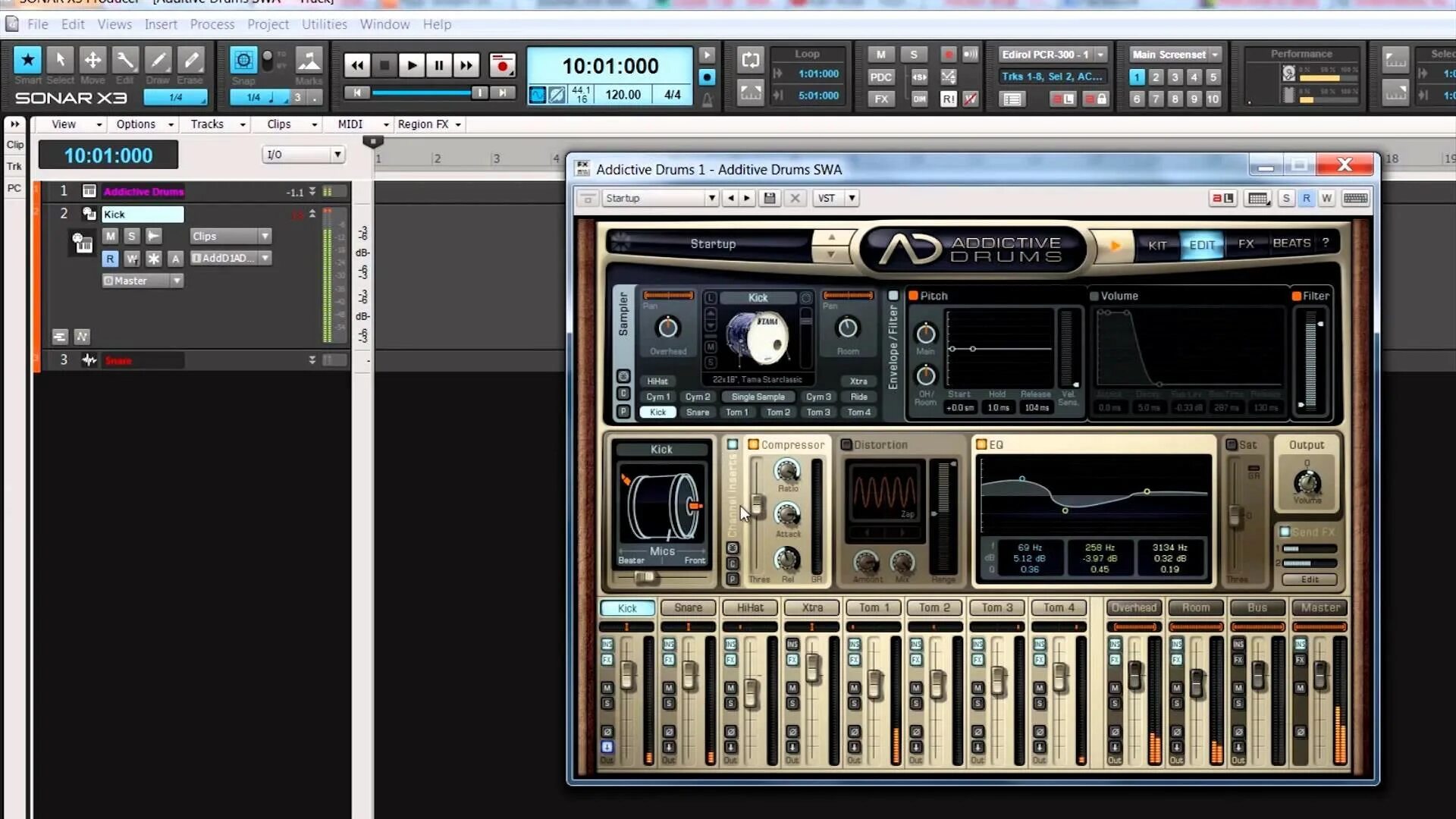Viewport: 1456px width, 819px height.
Task: Click the FX bypass button in Mix module
Action: point(880,99)
